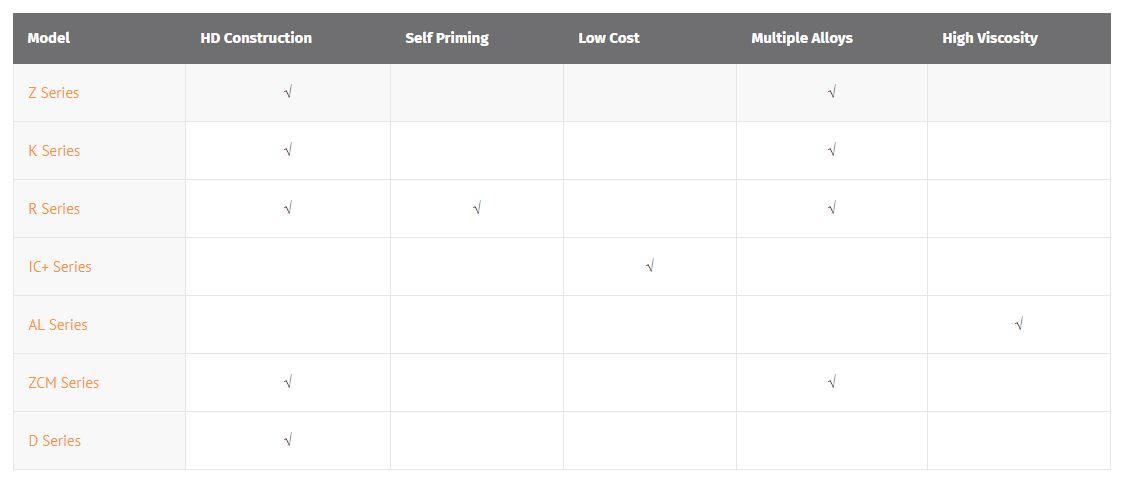Image resolution: width=1122 pixels, height=482 pixels.
Task: Open the IC+ Series link
Action: click(x=60, y=267)
